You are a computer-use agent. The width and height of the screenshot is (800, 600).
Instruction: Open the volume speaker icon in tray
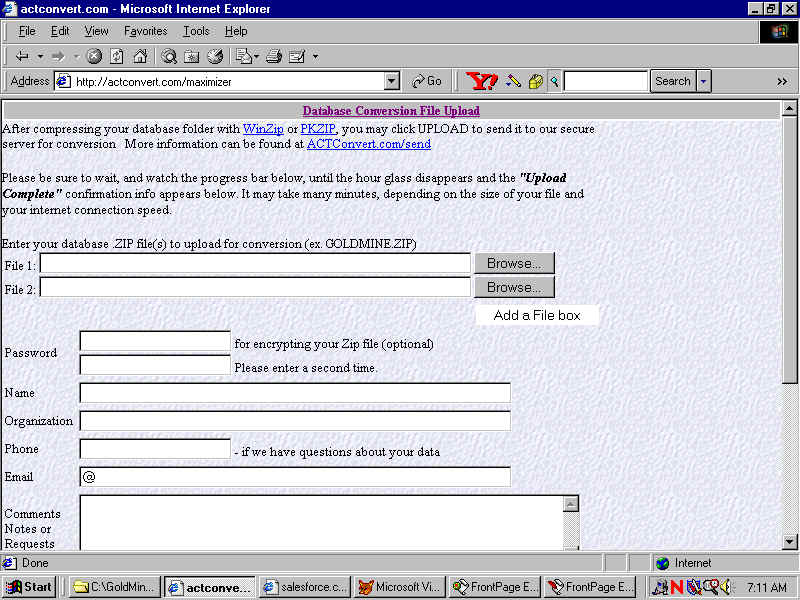pyautogui.click(x=725, y=587)
